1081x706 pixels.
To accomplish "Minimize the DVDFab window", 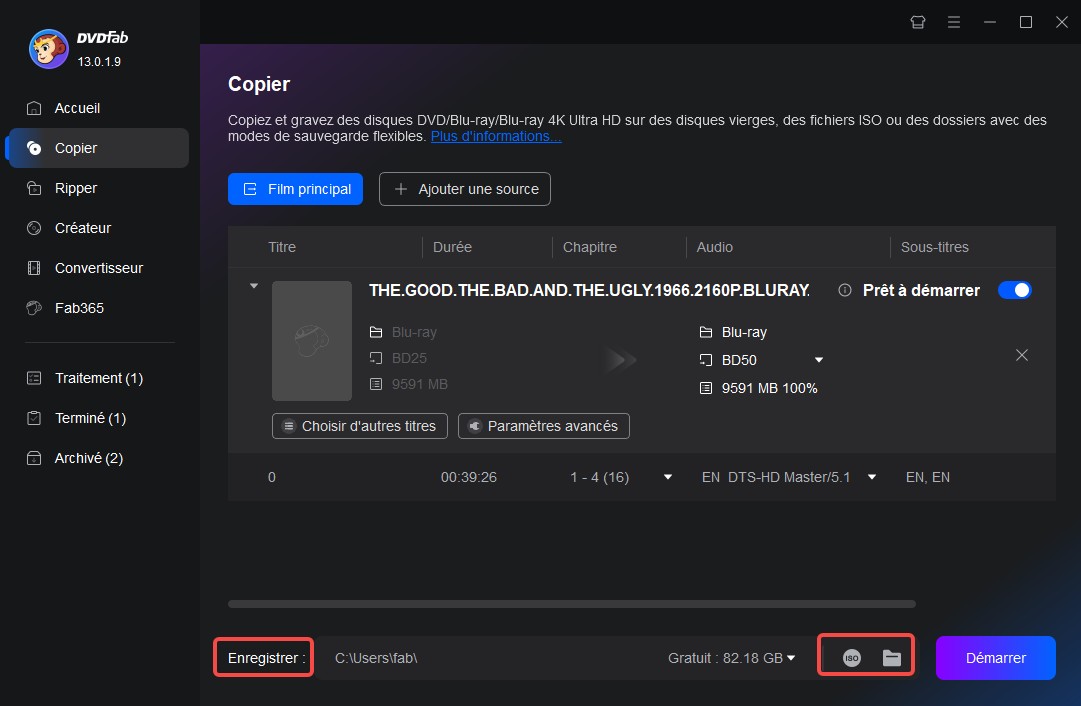I will coord(990,22).
